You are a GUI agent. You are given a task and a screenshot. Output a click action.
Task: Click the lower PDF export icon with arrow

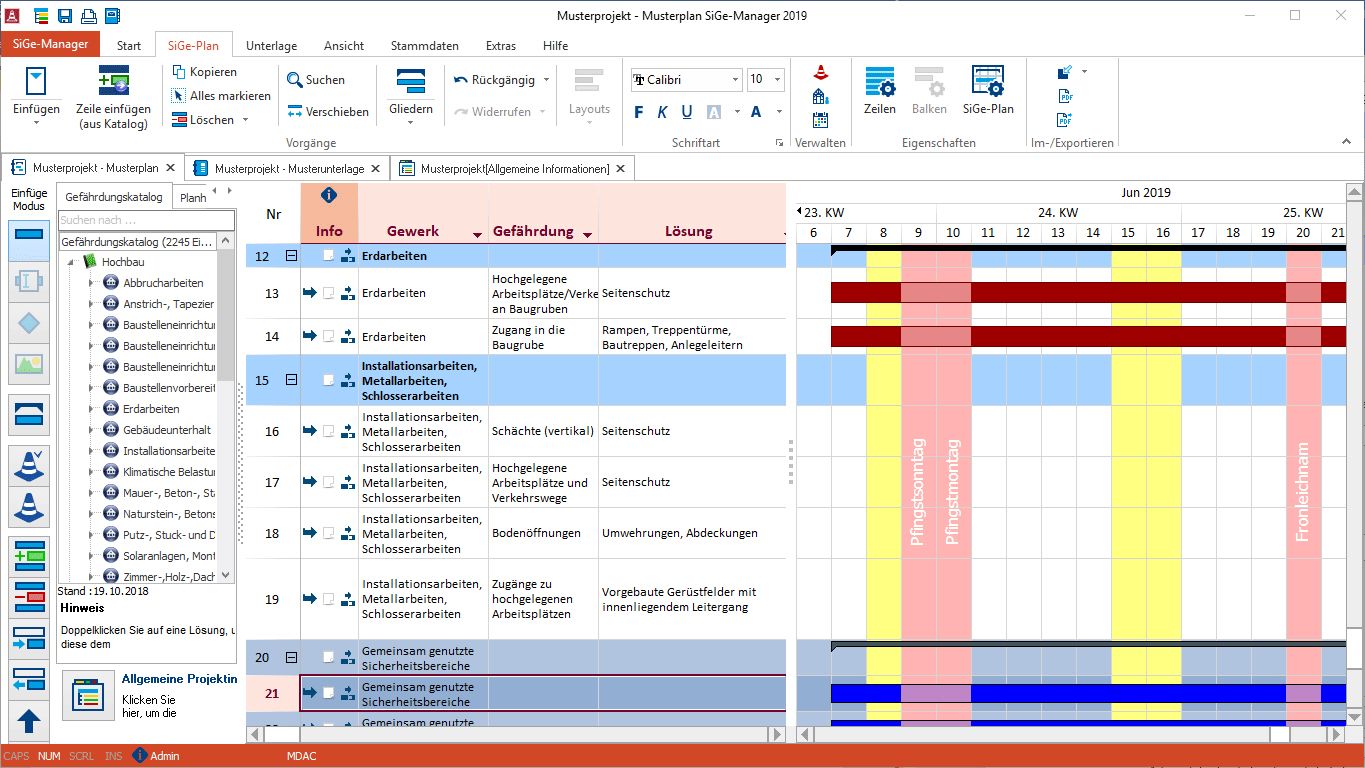(1065, 120)
